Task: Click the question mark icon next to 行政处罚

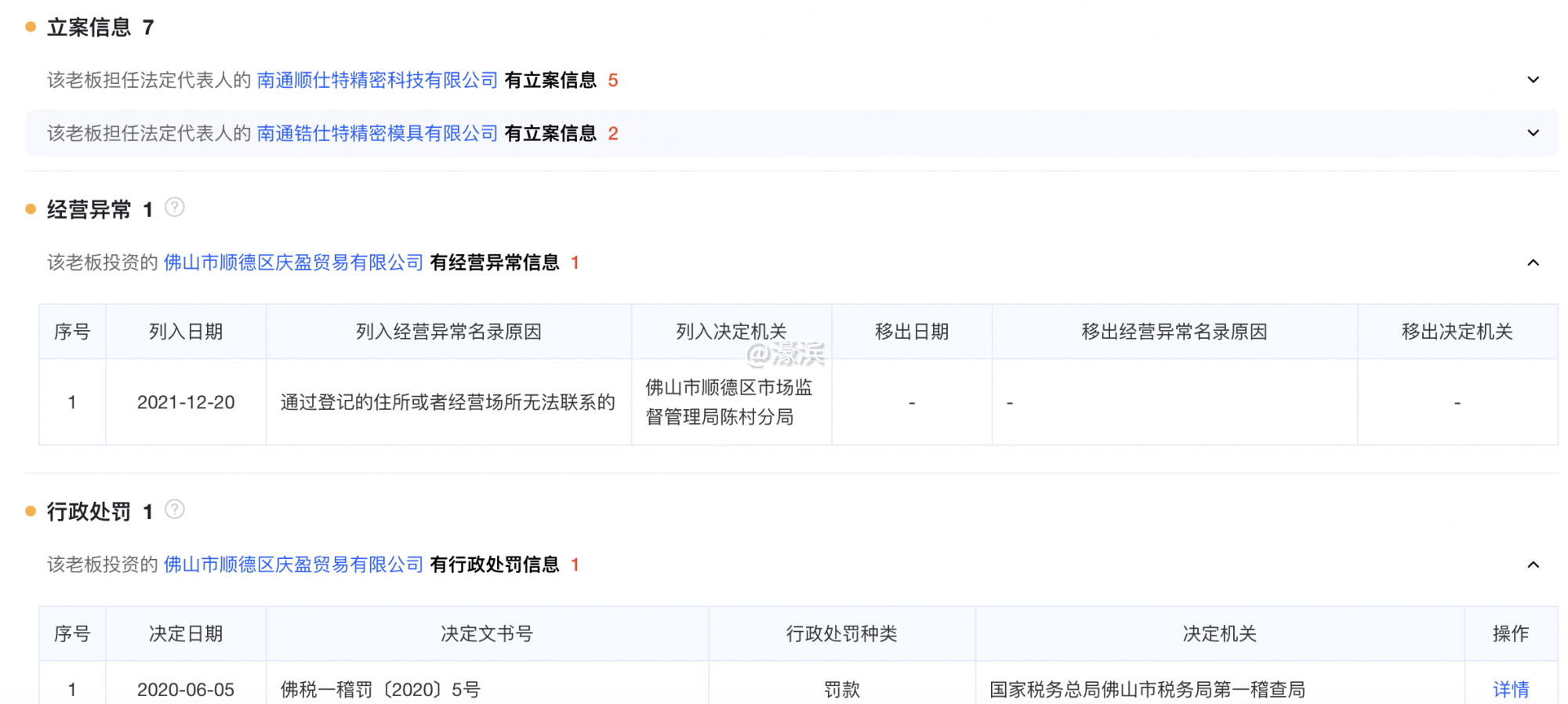Action: coord(175,510)
